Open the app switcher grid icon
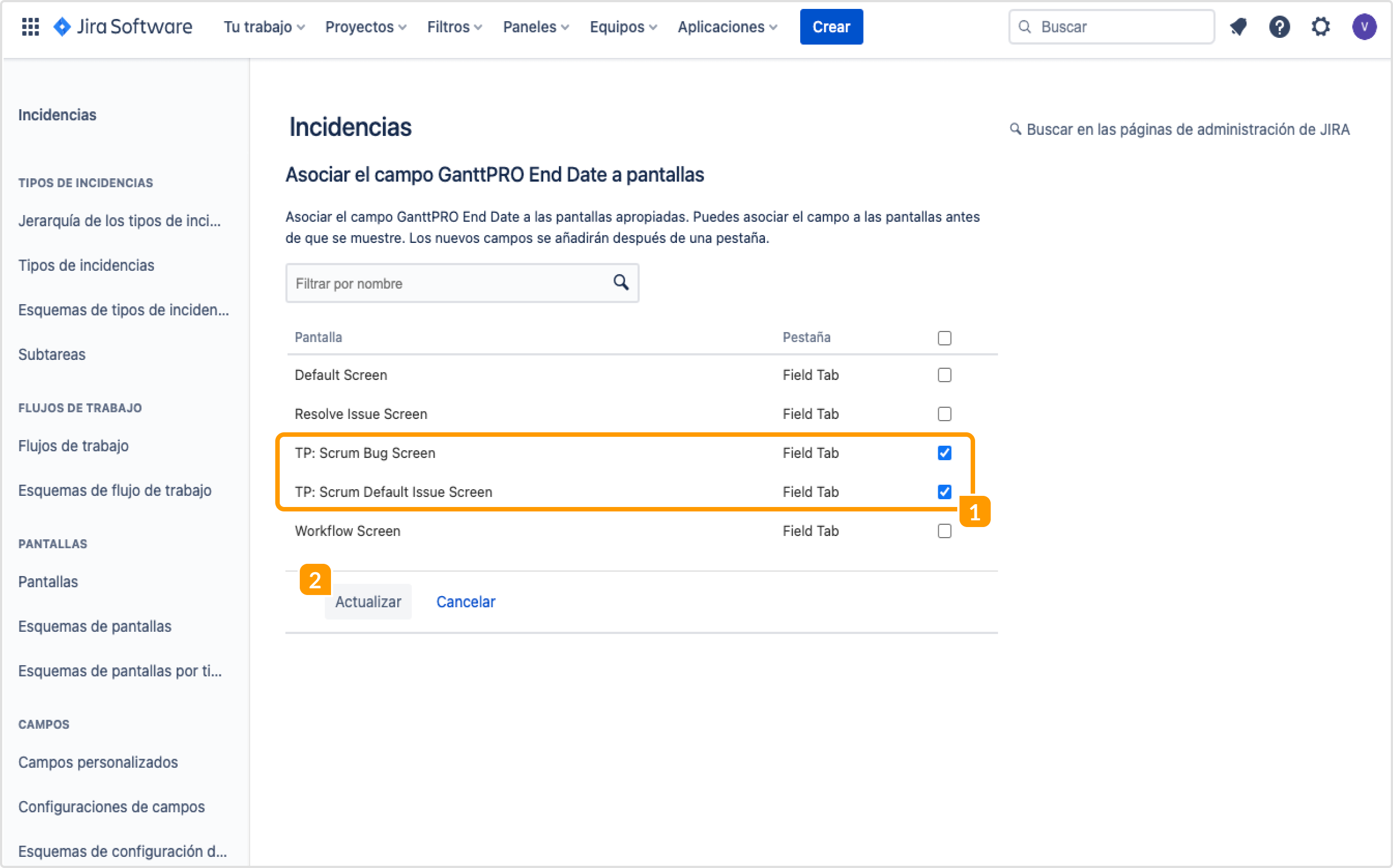The height and width of the screenshot is (868, 1393). click(x=31, y=26)
